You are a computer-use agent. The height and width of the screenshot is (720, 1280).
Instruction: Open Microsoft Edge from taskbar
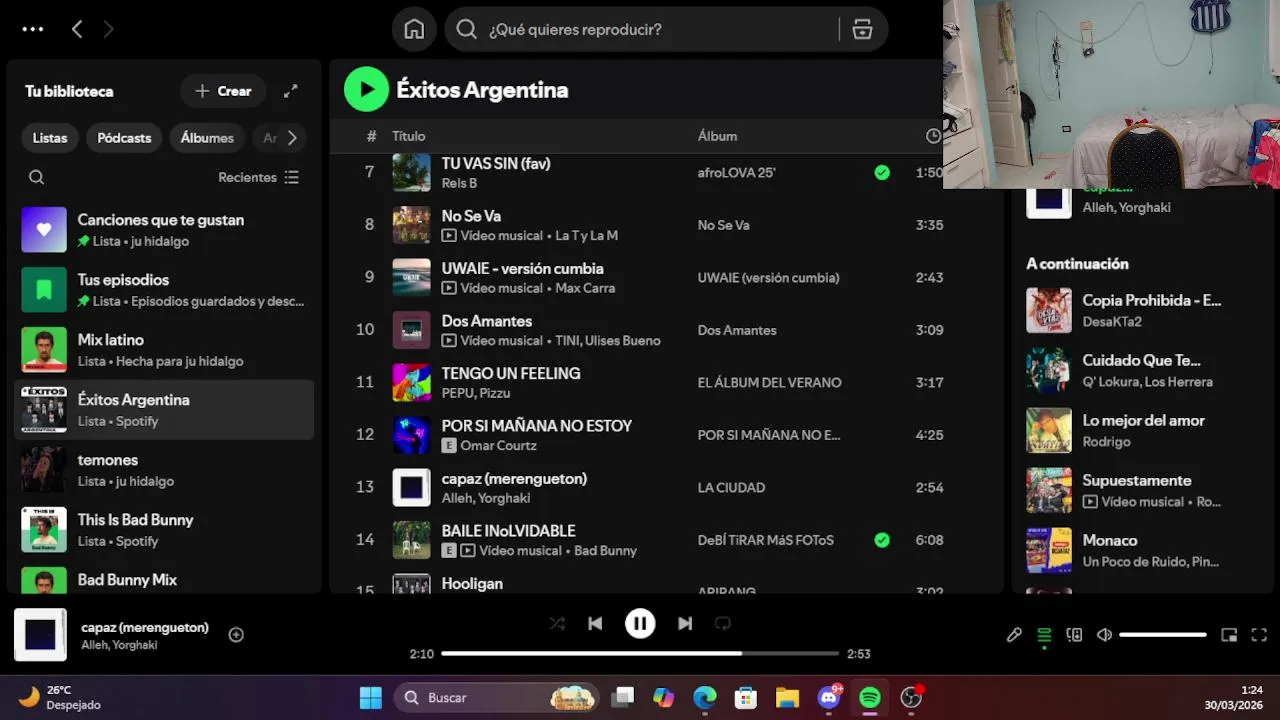pyautogui.click(x=705, y=697)
